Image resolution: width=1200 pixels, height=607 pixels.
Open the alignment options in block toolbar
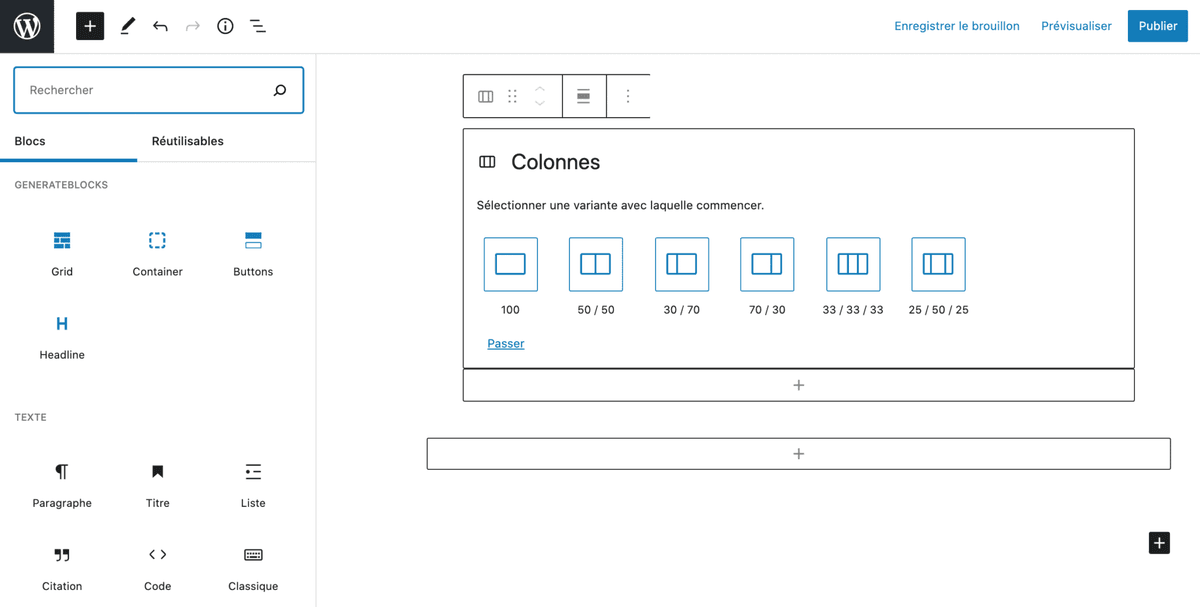(583, 96)
